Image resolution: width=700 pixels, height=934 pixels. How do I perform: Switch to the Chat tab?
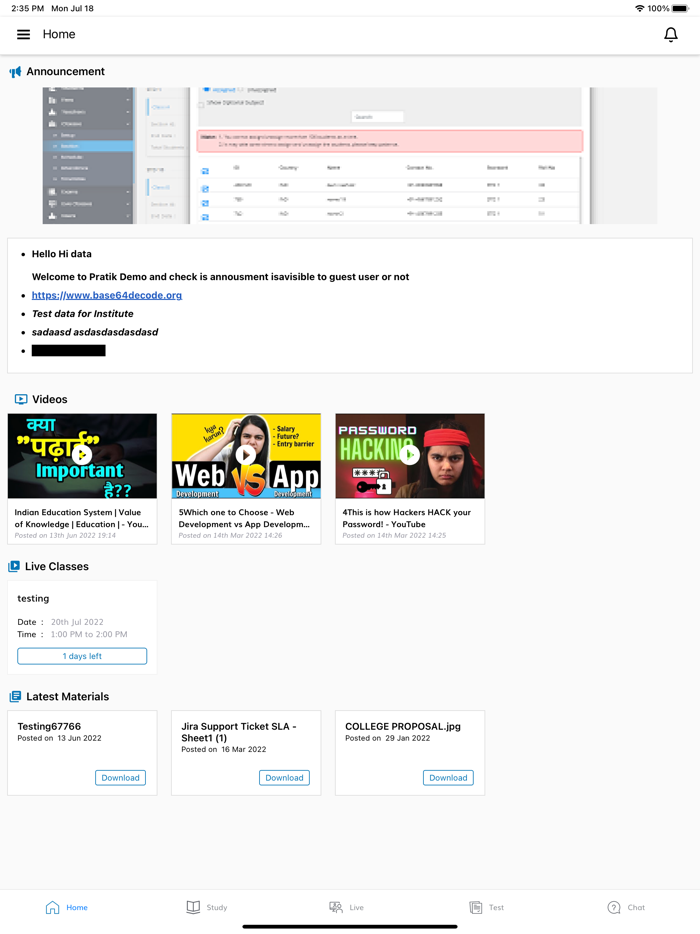tap(626, 907)
